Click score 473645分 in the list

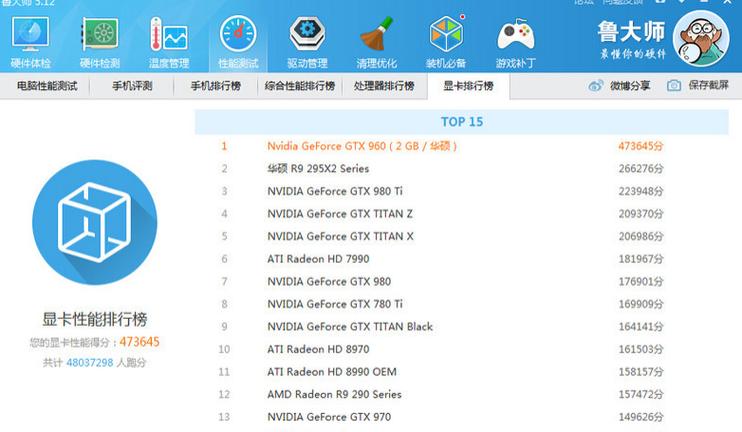(641, 146)
